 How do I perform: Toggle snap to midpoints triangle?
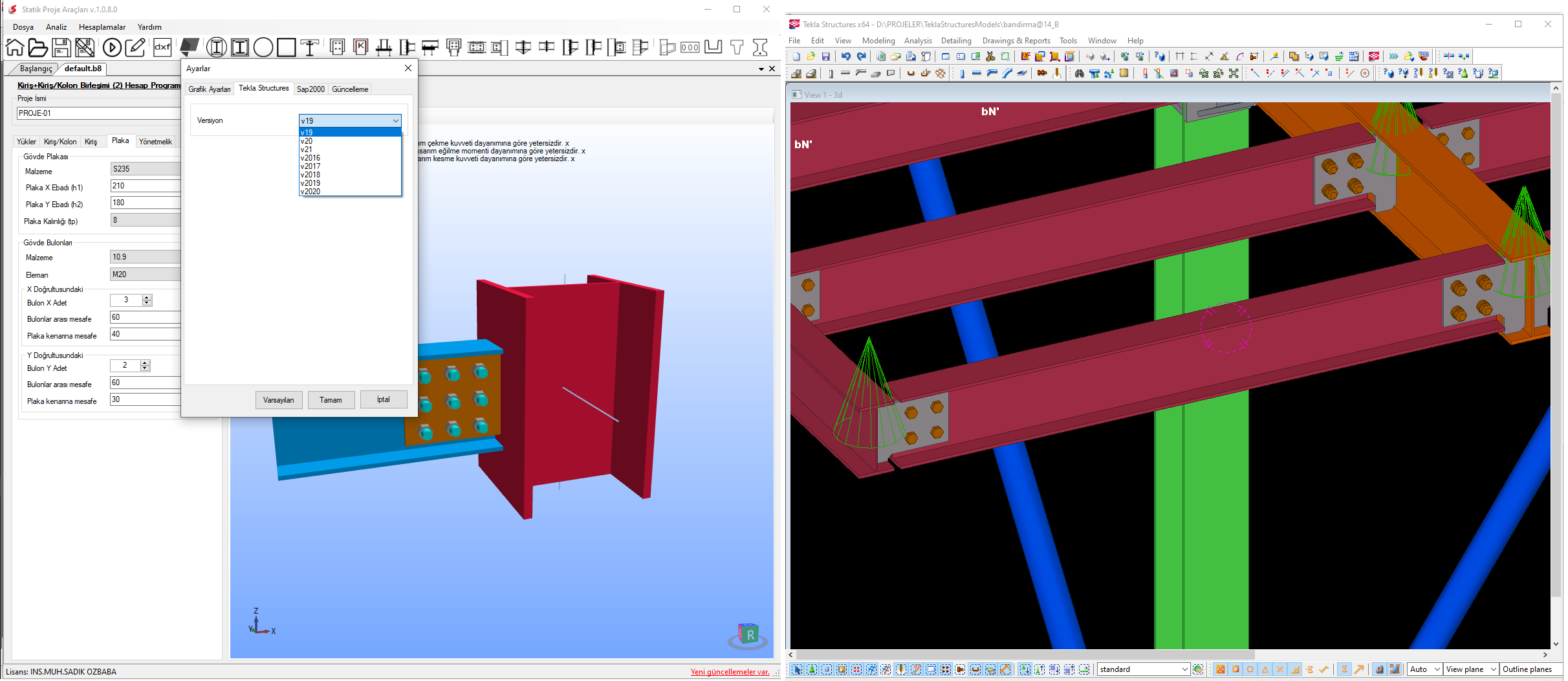(x=1265, y=669)
